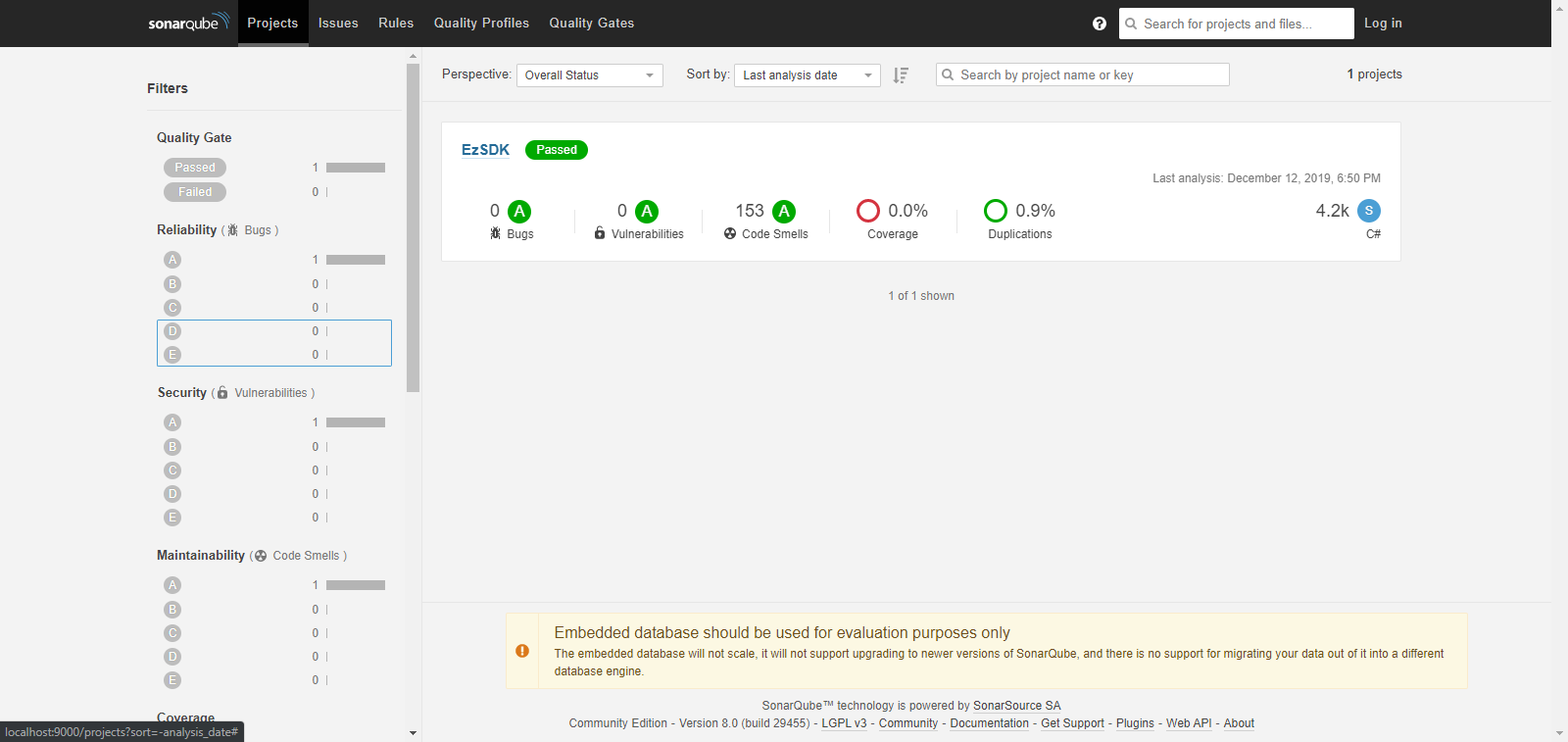Filter Security by rating C
This screenshot has height=742, width=1568.
pos(274,470)
